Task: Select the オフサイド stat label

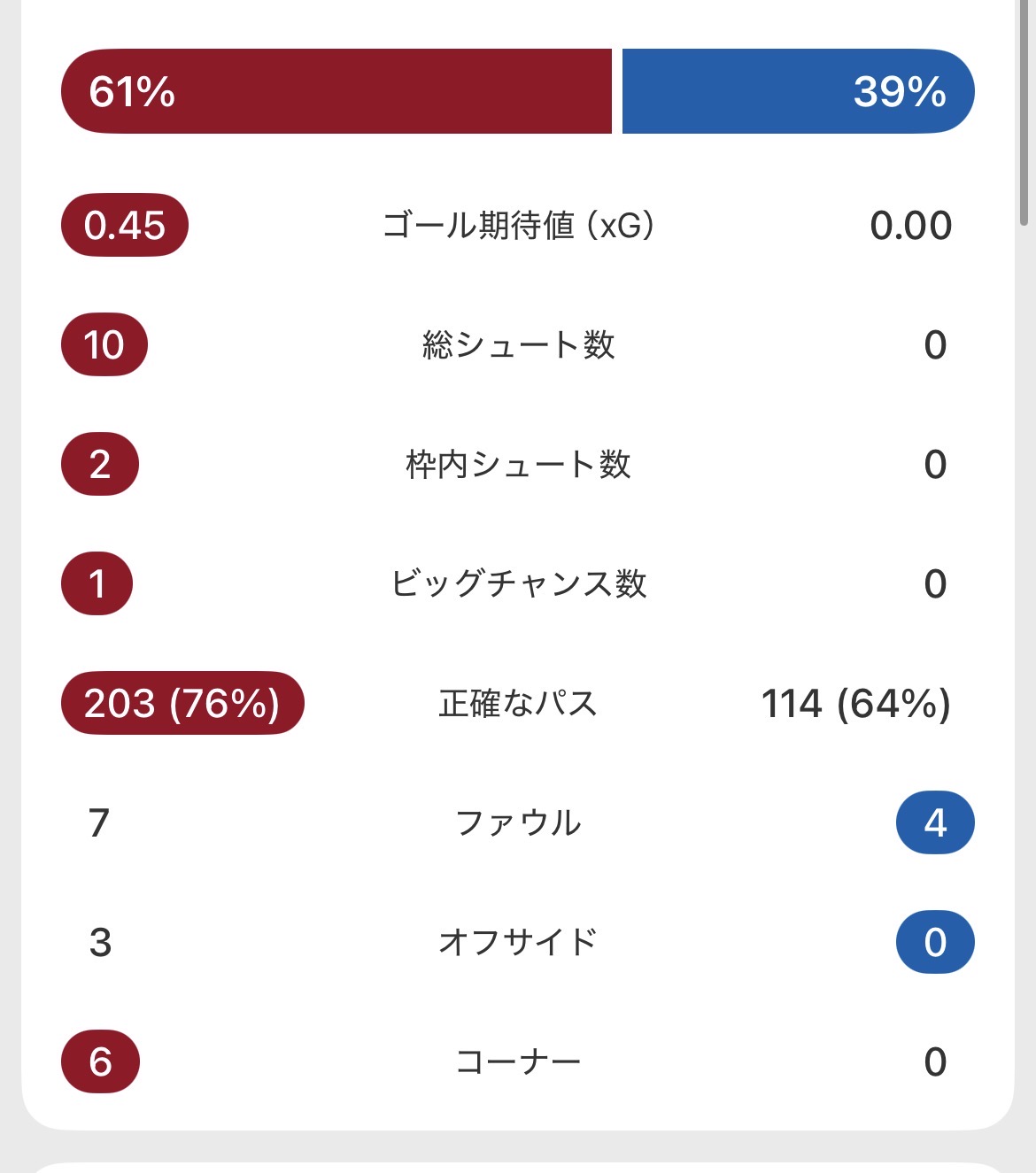Action: point(518,942)
